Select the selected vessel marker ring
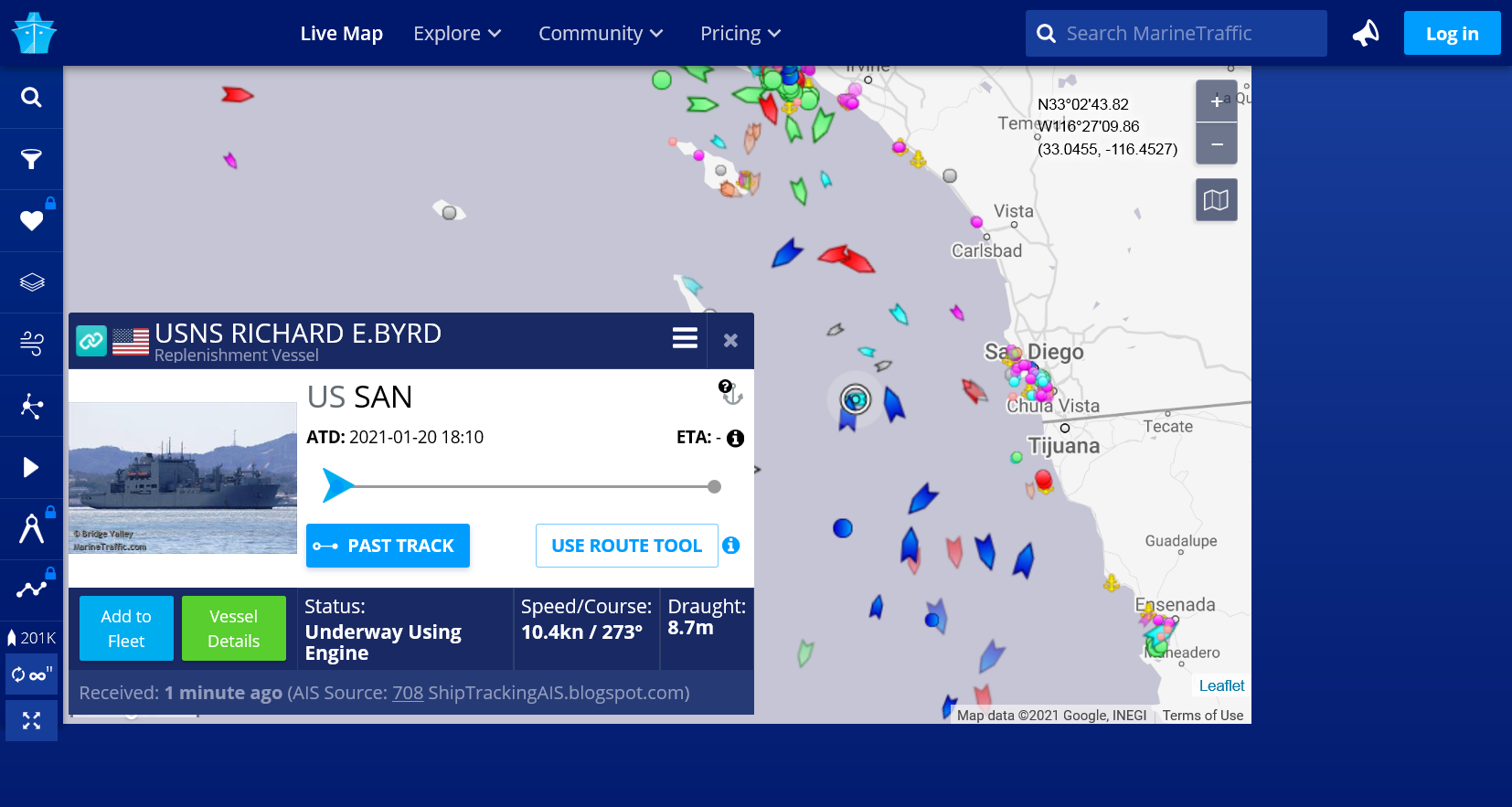 click(856, 399)
